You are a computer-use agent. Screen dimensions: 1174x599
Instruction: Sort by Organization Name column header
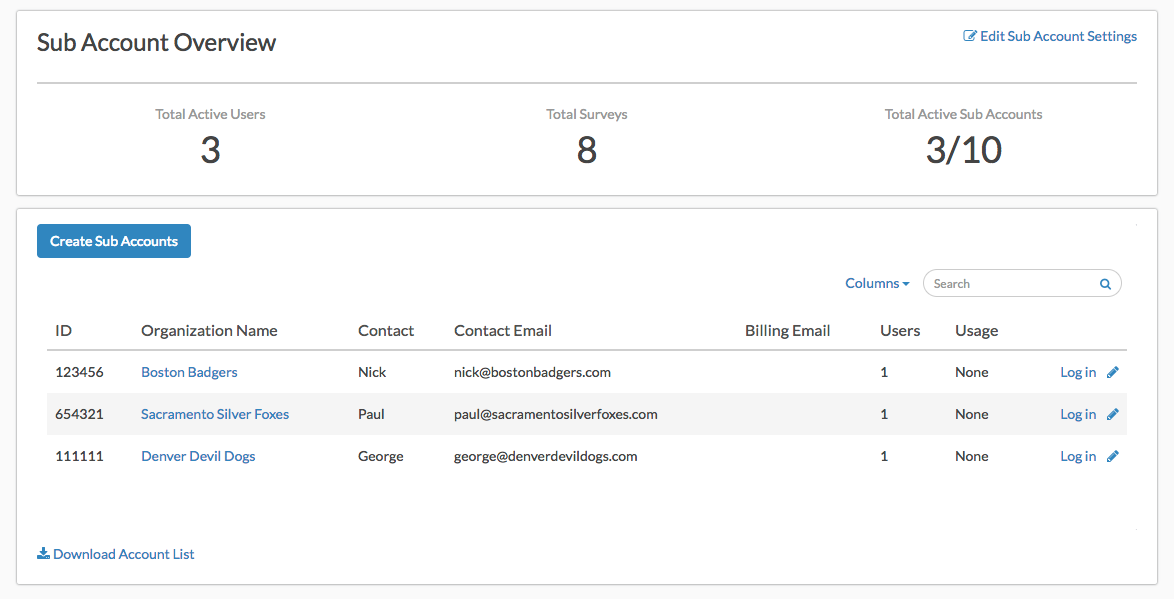(209, 331)
